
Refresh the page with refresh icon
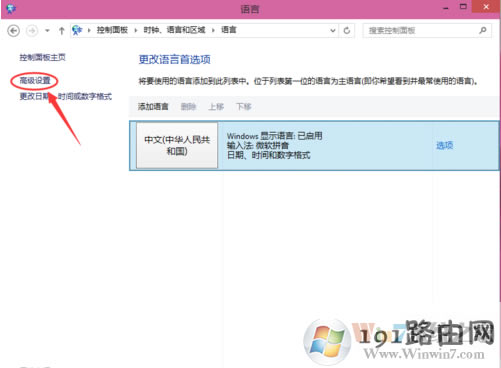tap(347, 31)
